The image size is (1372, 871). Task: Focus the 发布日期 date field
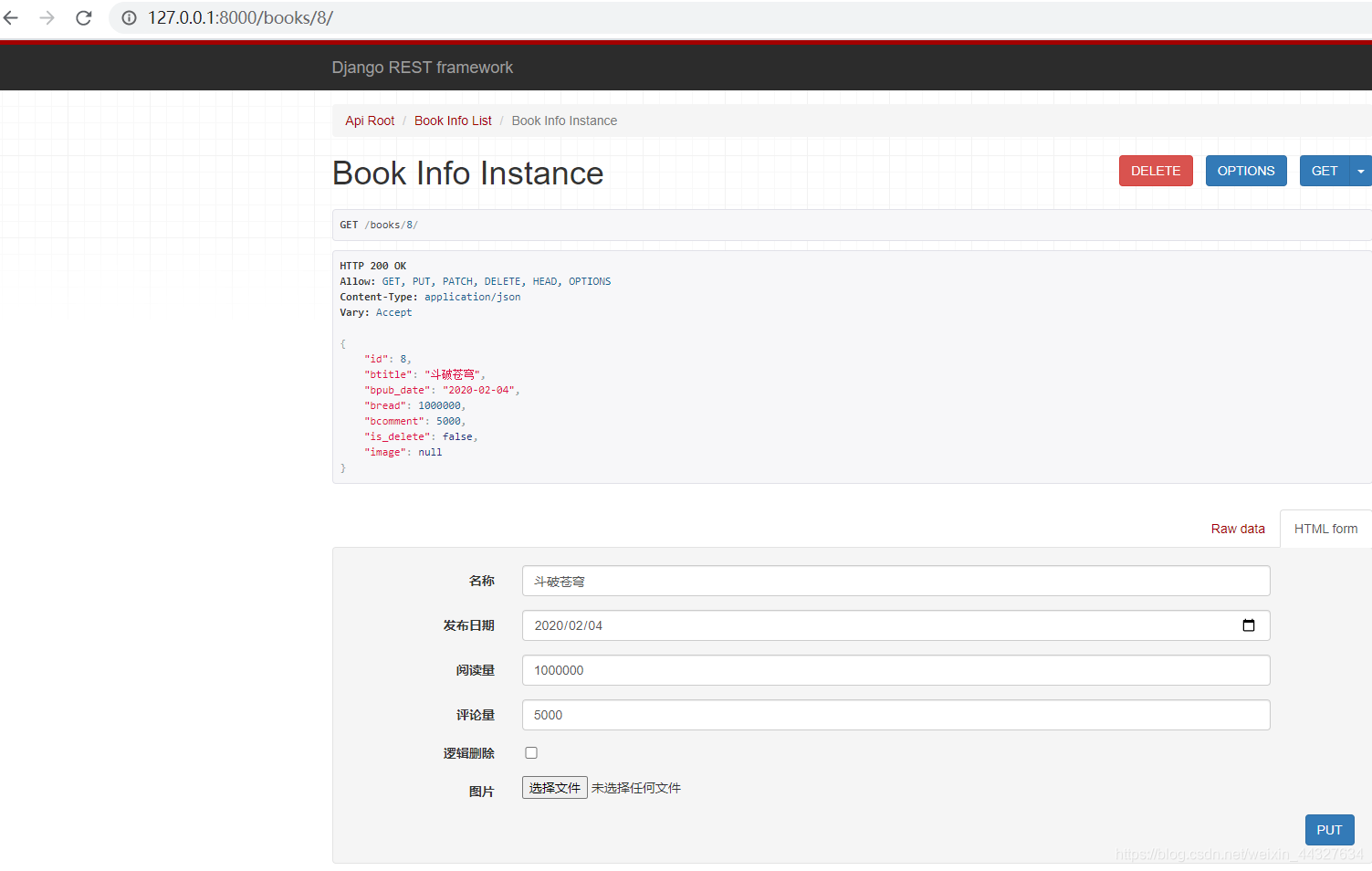tap(895, 625)
